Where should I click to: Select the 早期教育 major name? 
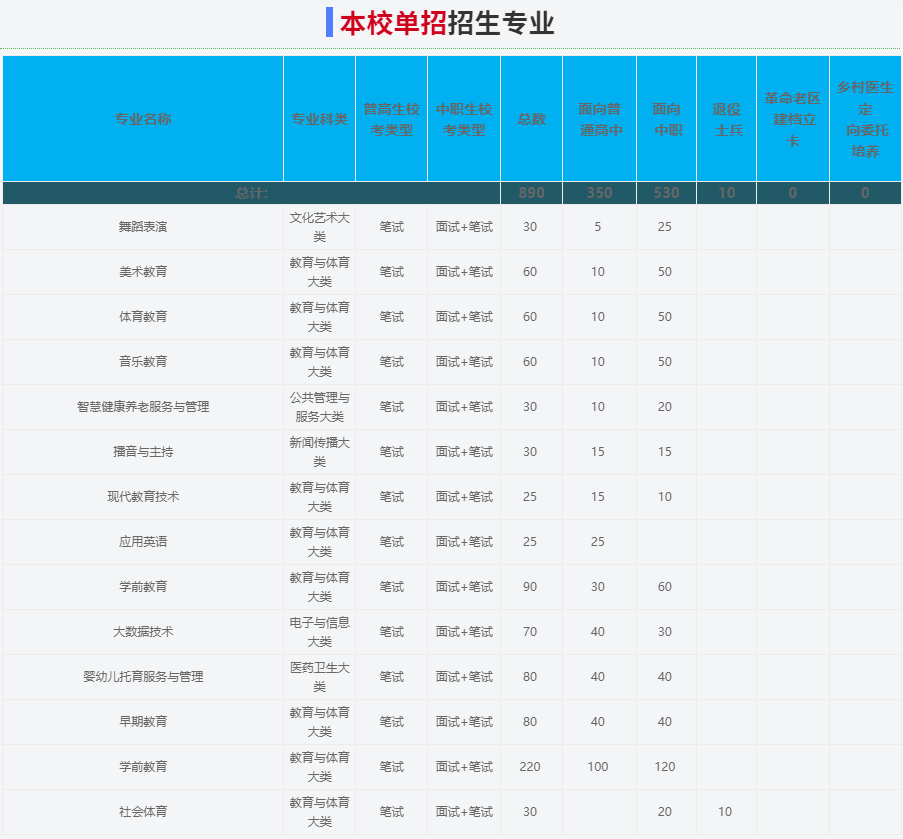tap(143, 722)
